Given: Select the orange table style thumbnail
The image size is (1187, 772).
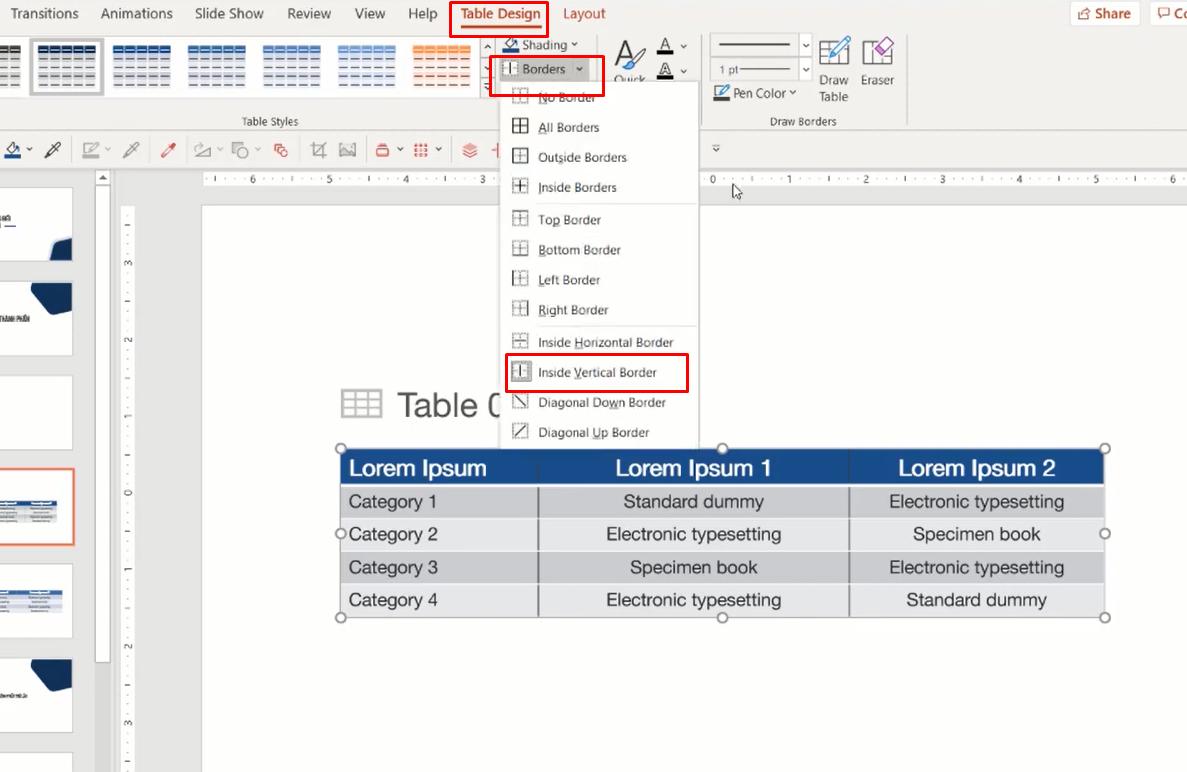Looking at the screenshot, I should click(441, 67).
